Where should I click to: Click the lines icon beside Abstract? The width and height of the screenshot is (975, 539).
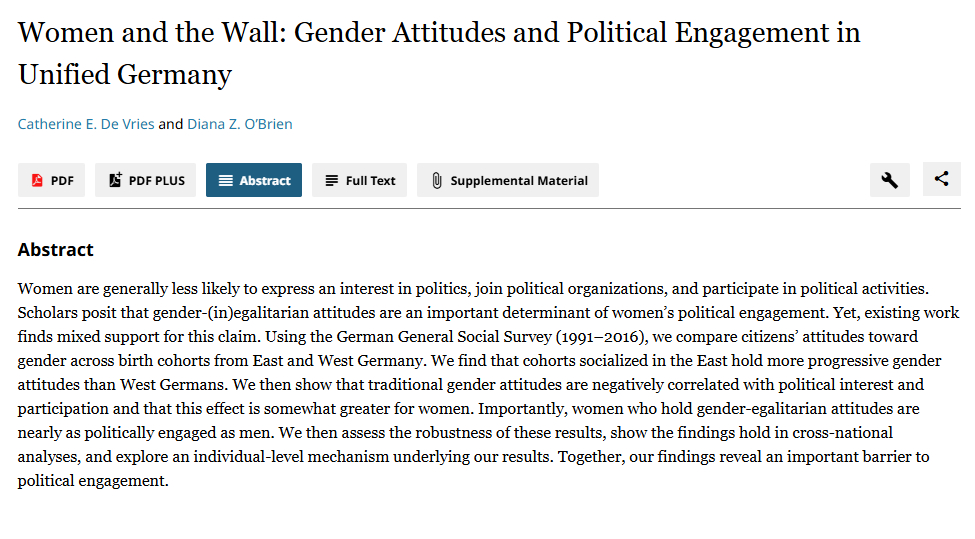click(226, 181)
